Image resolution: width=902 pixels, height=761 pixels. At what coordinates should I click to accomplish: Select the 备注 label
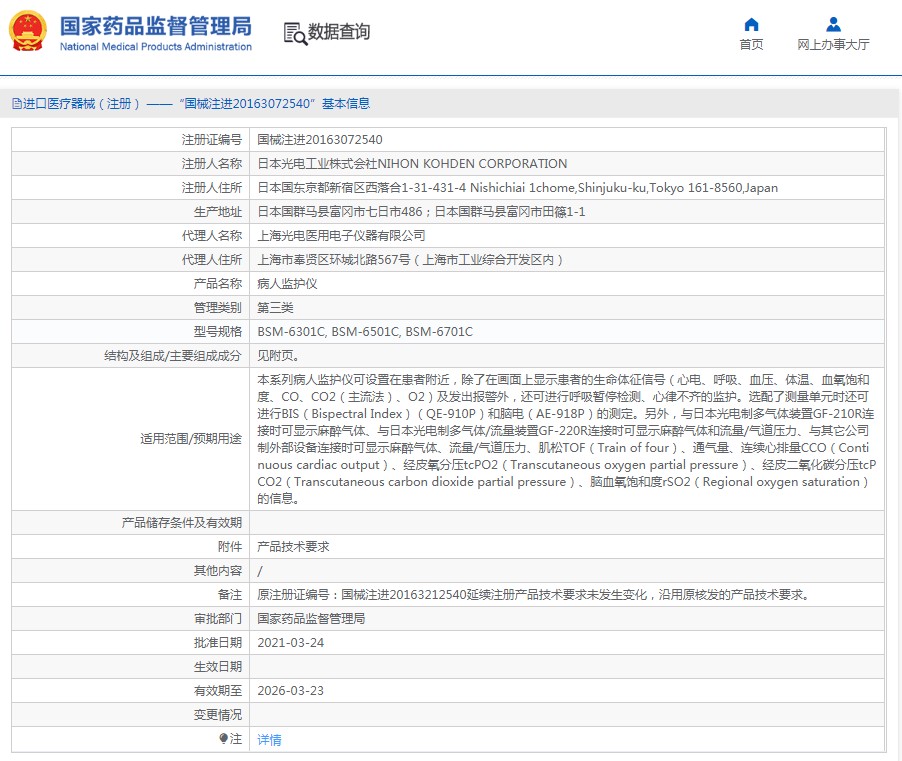pyautogui.click(x=230, y=595)
